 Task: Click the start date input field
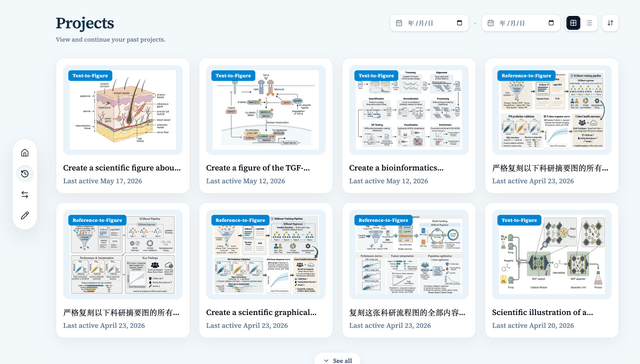pyautogui.click(x=429, y=23)
